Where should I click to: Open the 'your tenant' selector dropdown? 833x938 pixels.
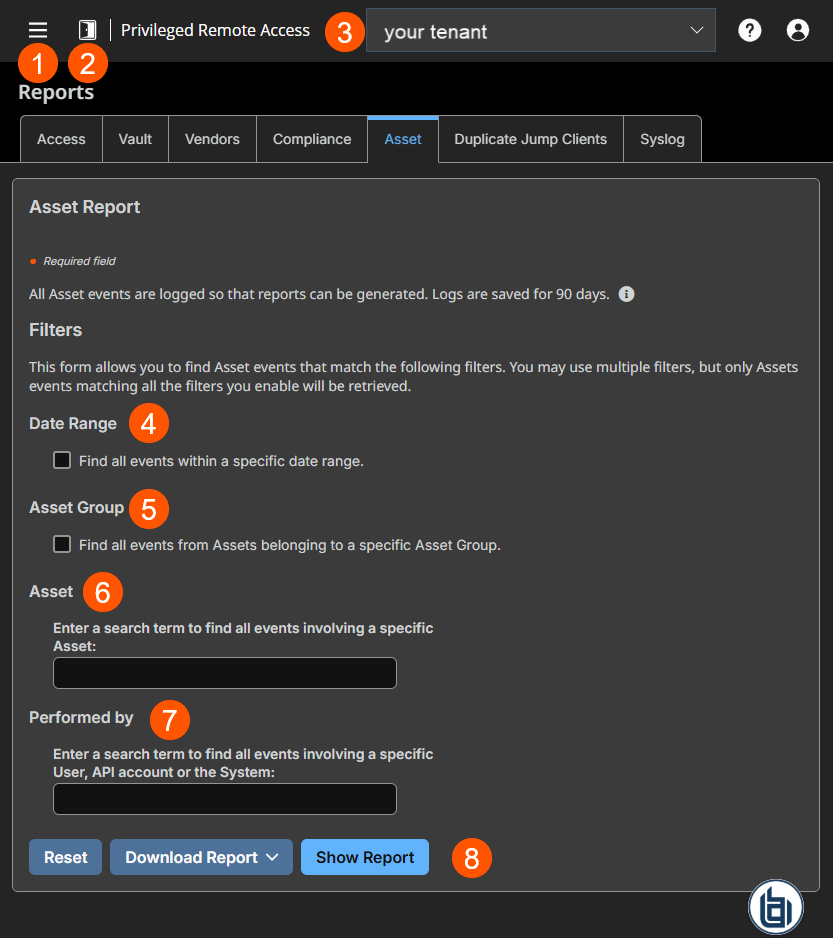pyautogui.click(x=540, y=30)
